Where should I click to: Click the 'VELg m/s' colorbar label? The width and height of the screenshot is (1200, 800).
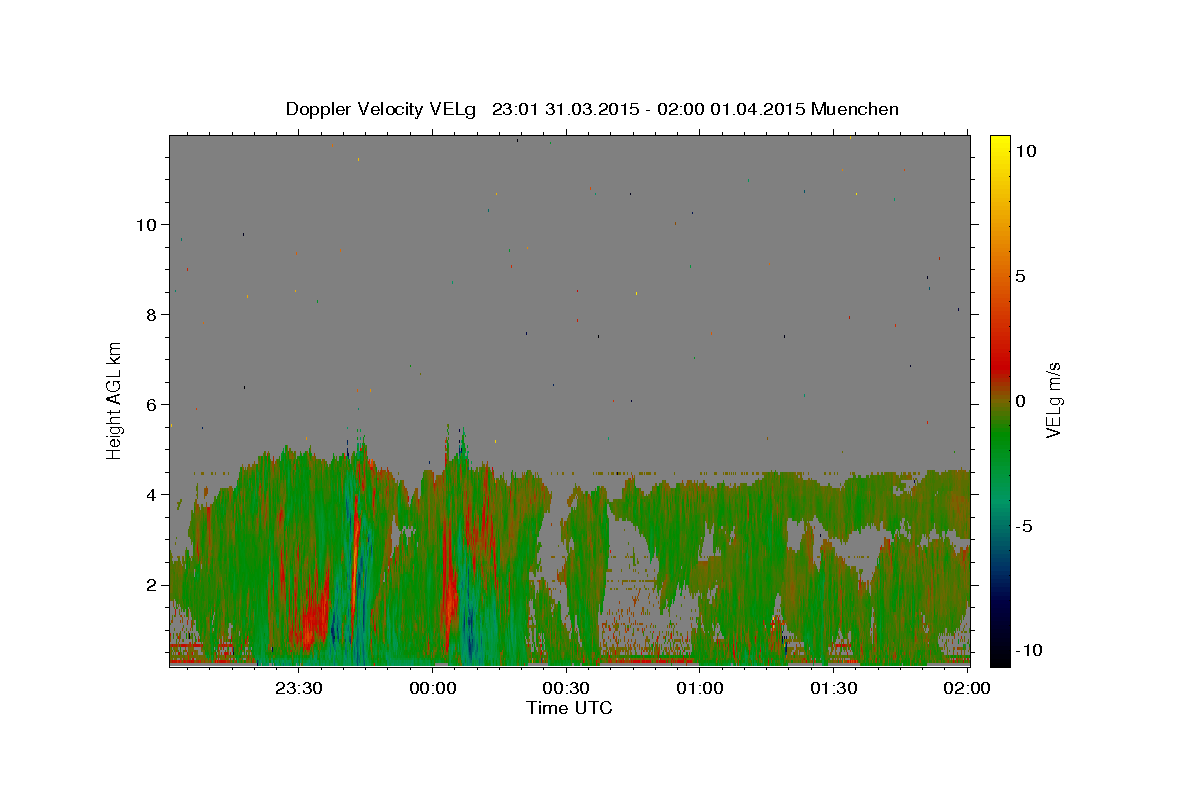(x=1053, y=401)
